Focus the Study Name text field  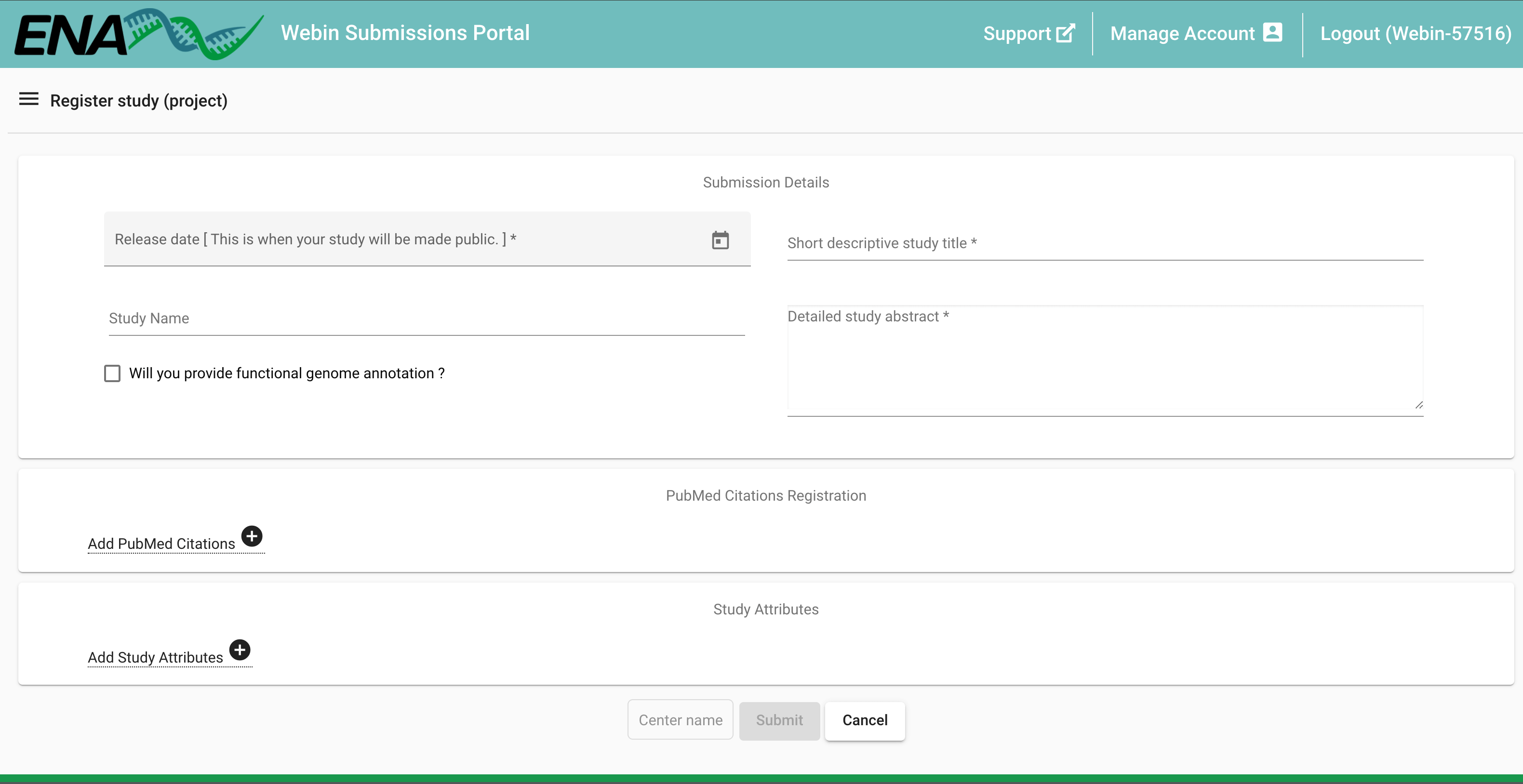click(426, 319)
